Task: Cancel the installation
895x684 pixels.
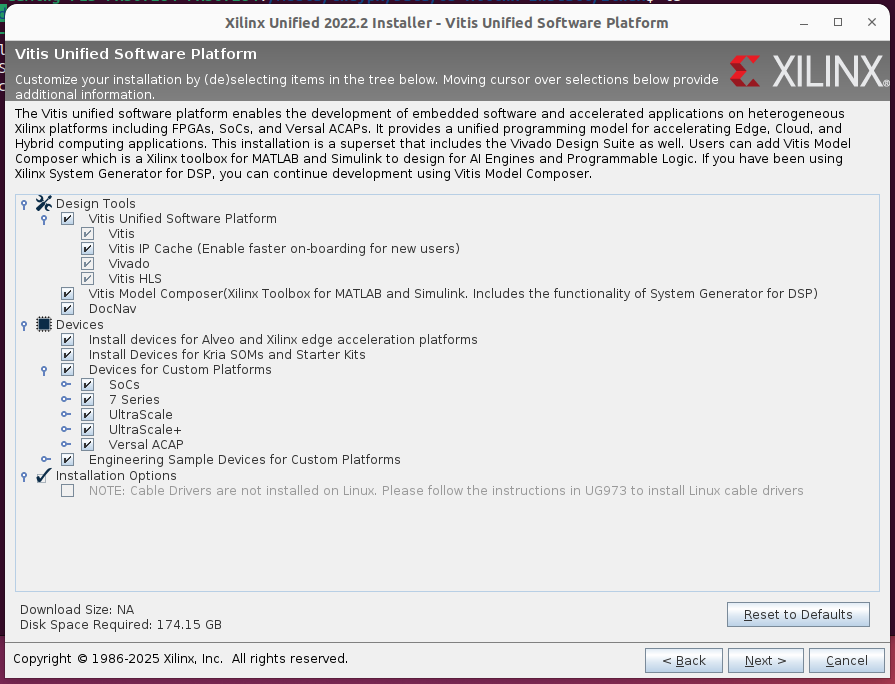Action: coord(846,661)
